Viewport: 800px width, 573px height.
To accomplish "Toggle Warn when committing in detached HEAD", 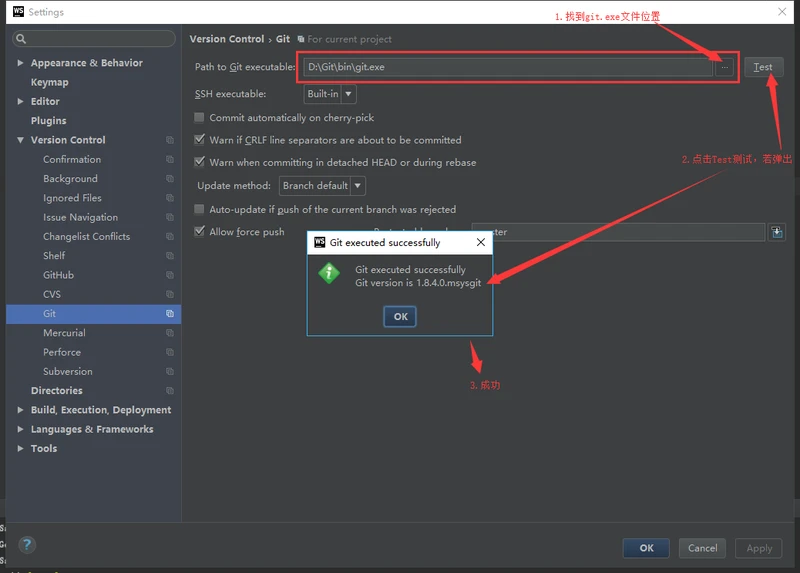I will [199, 162].
